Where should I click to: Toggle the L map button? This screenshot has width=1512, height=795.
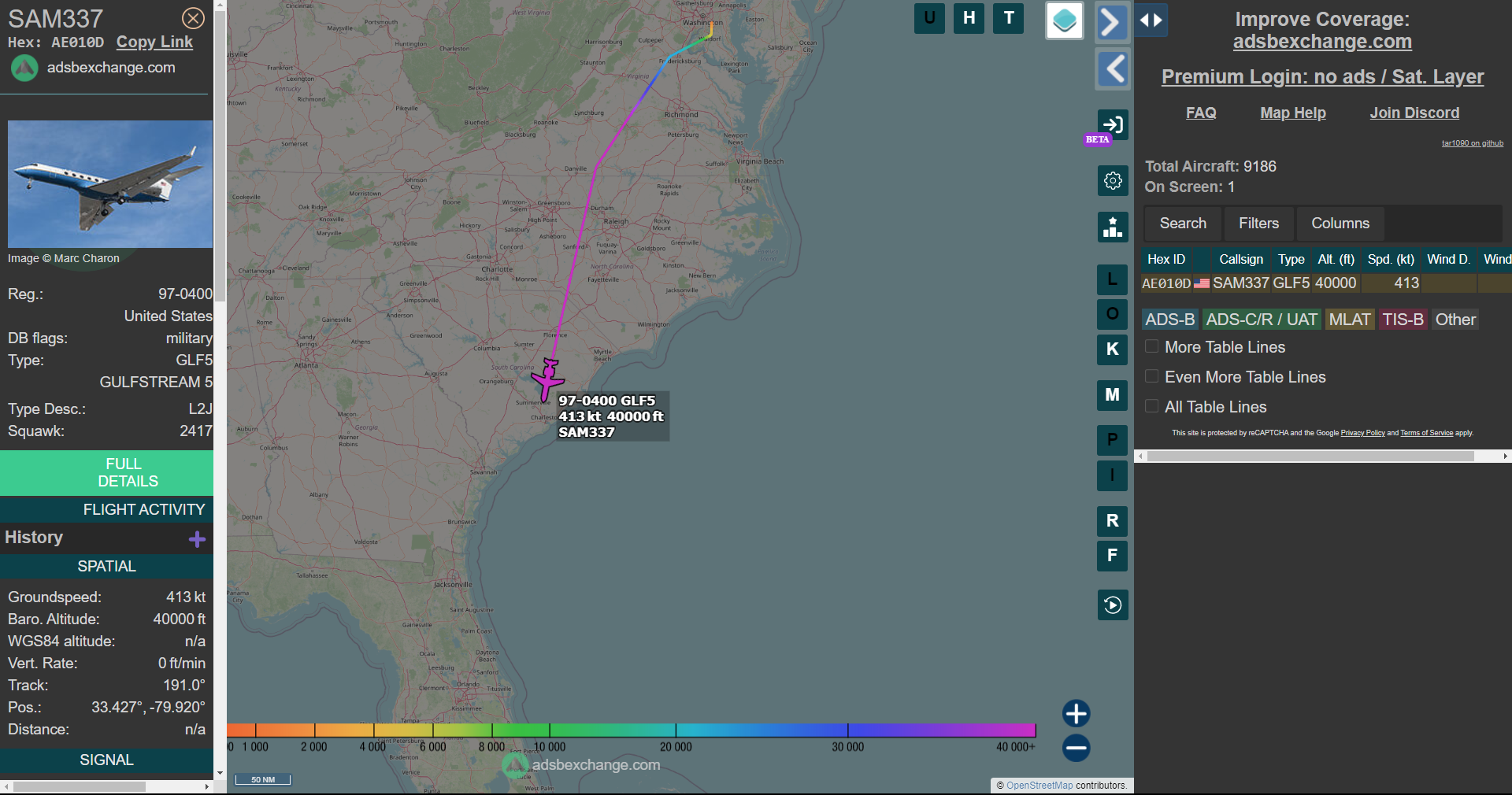[1112, 279]
